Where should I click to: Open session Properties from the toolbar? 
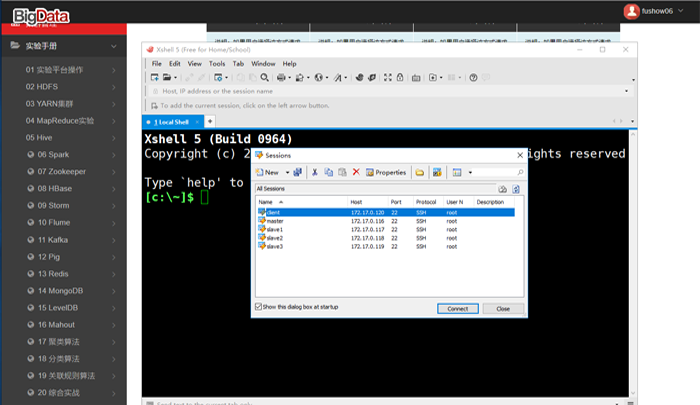(x=386, y=172)
